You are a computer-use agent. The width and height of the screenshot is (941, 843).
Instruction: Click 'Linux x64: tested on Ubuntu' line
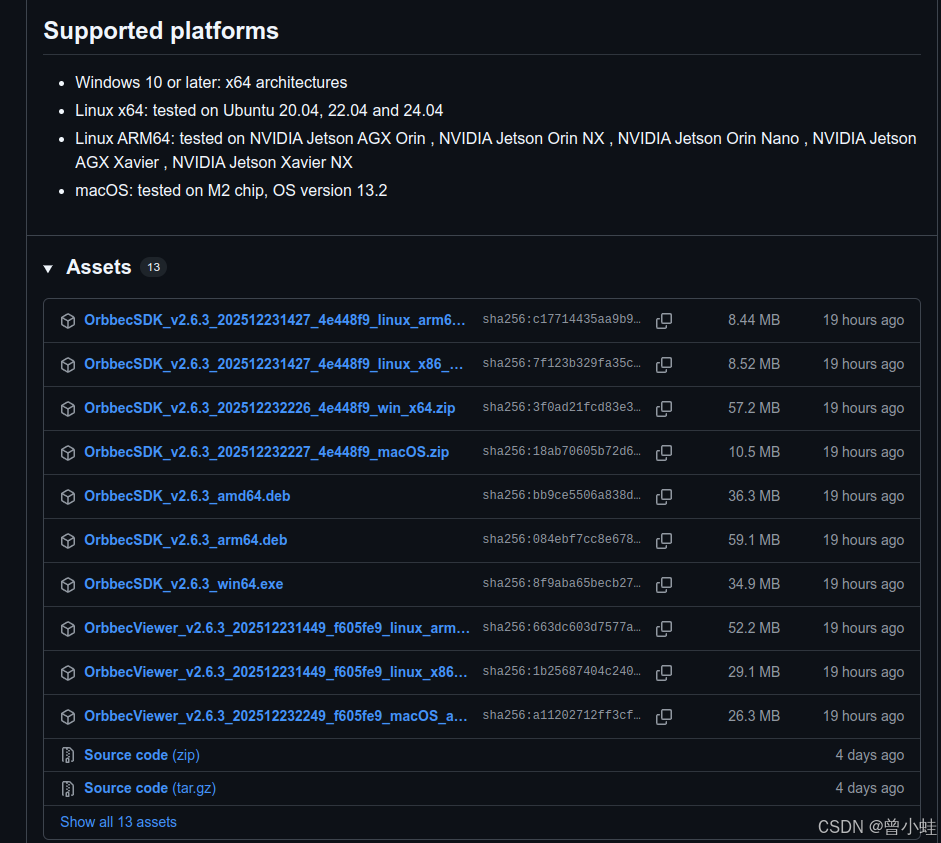[259, 110]
